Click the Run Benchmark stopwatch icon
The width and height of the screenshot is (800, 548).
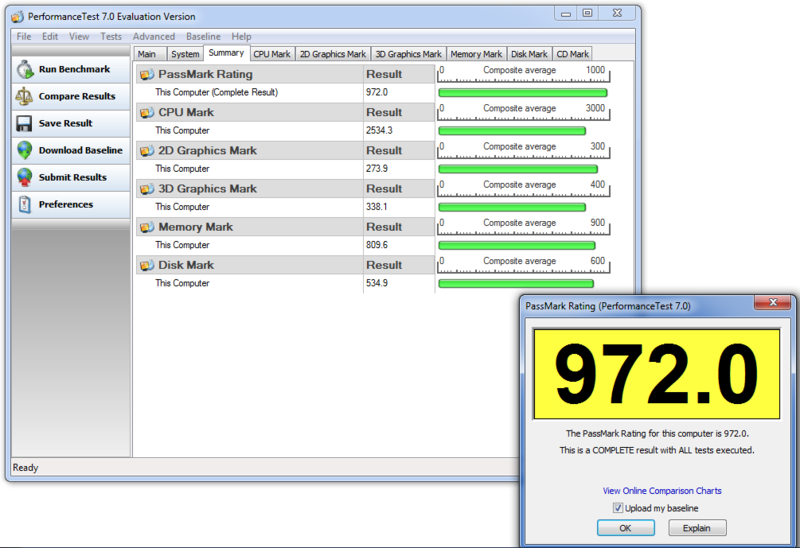point(24,69)
